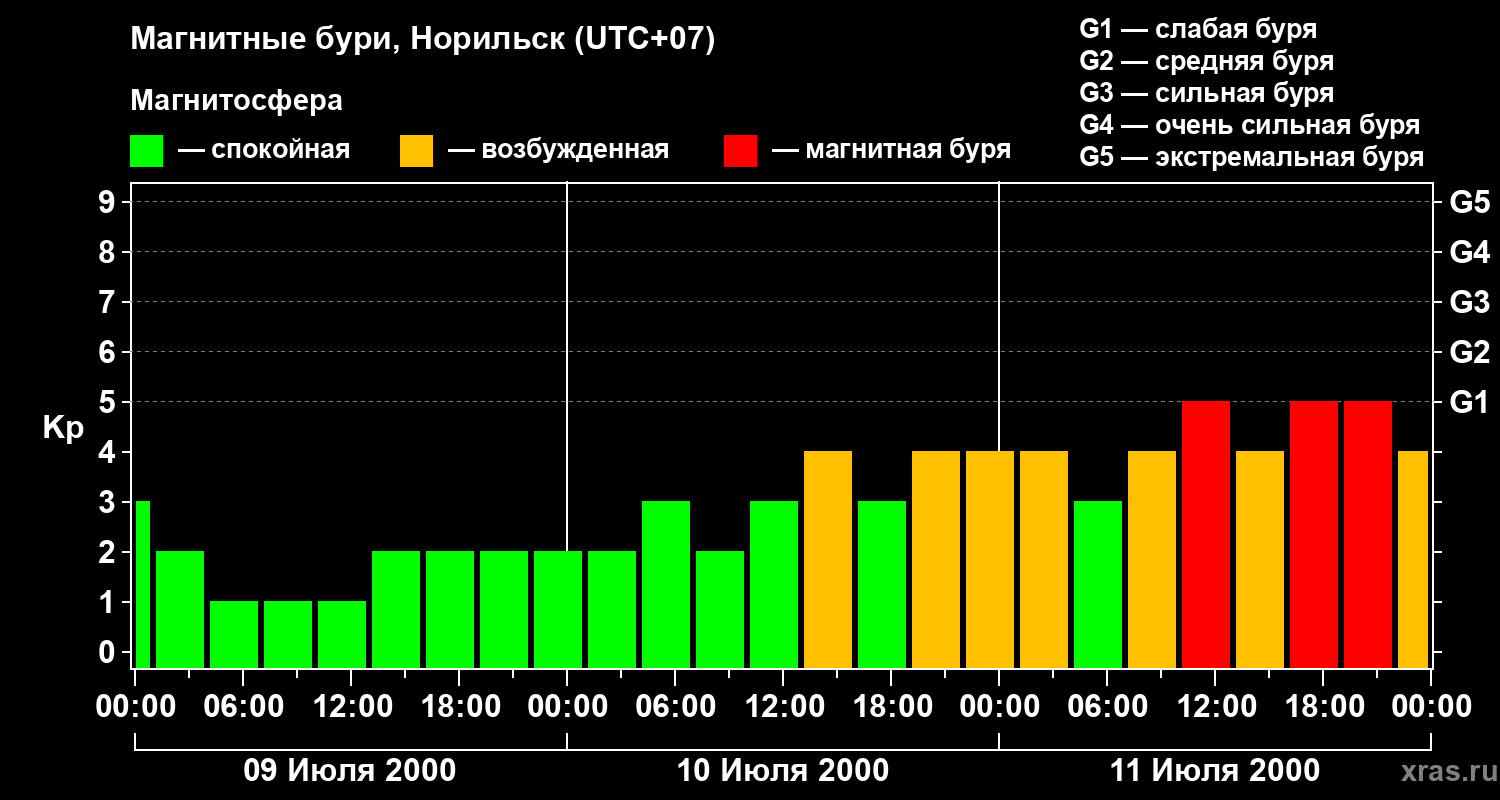The height and width of the screenshot is (800, 1500).
Task: Click the final narrow orange bar ending 11 Июля
Action: tap(1413, 559)
